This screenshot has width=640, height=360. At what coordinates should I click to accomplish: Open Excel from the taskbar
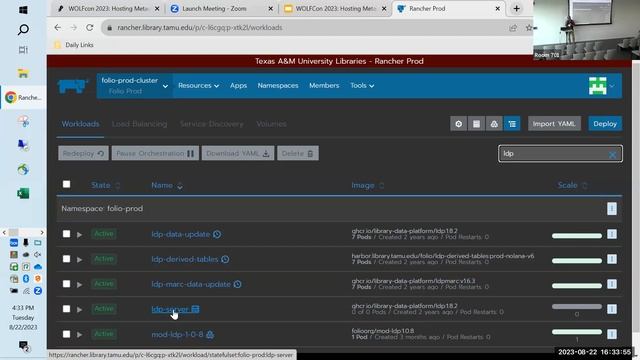click(x=23, y=193)
